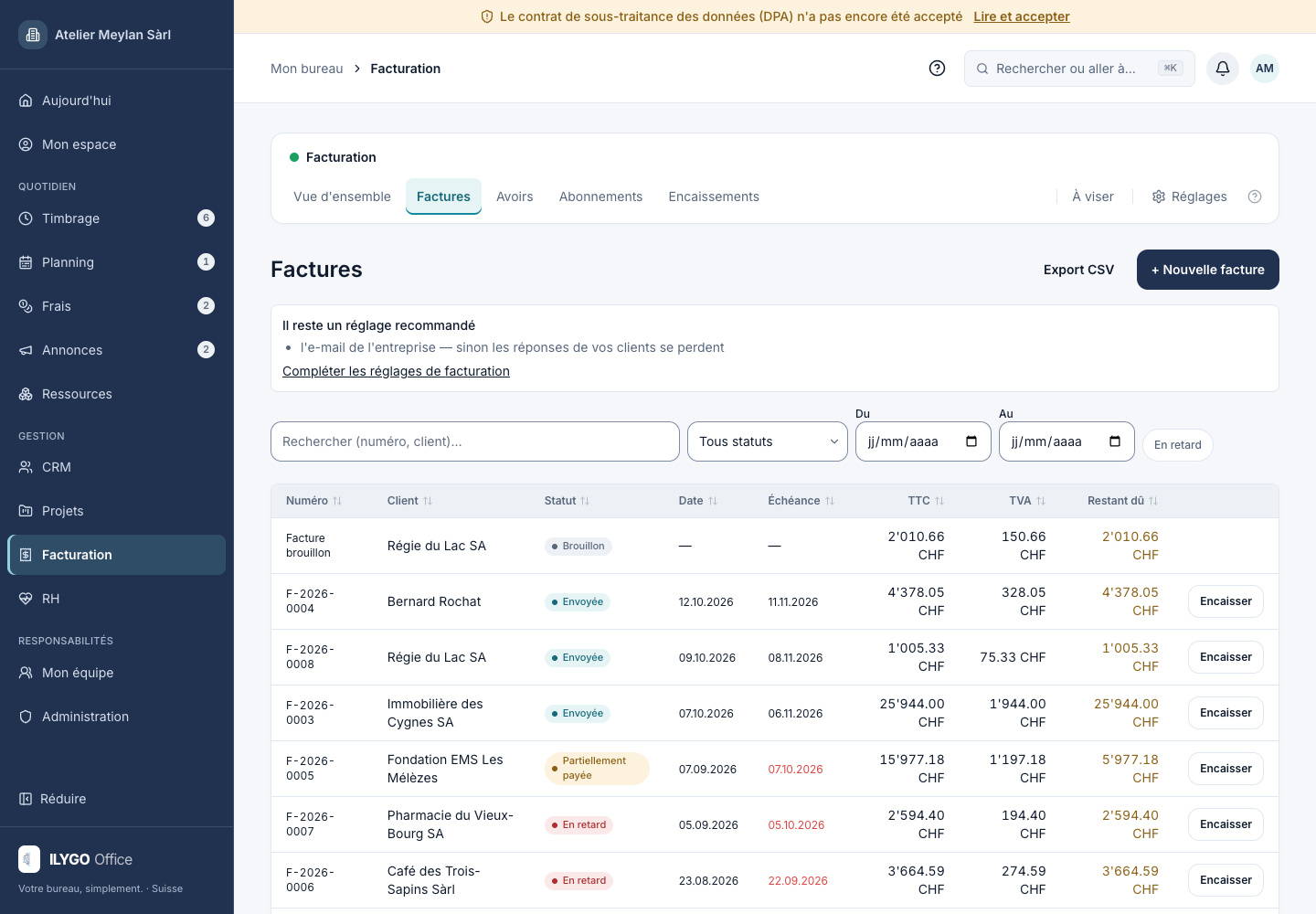
Task: Open the Timbrage clock icon entry
Action: click(x=117, y=218)
